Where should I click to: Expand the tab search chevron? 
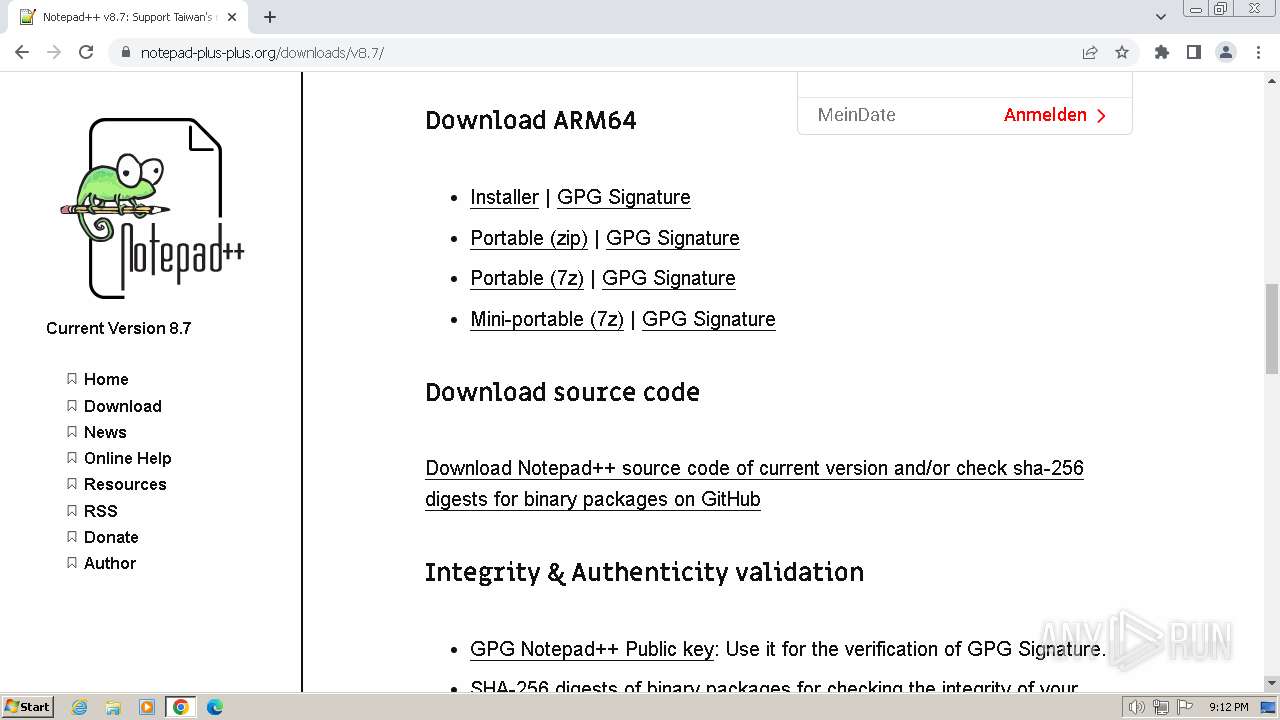[x=1160, y=16]
